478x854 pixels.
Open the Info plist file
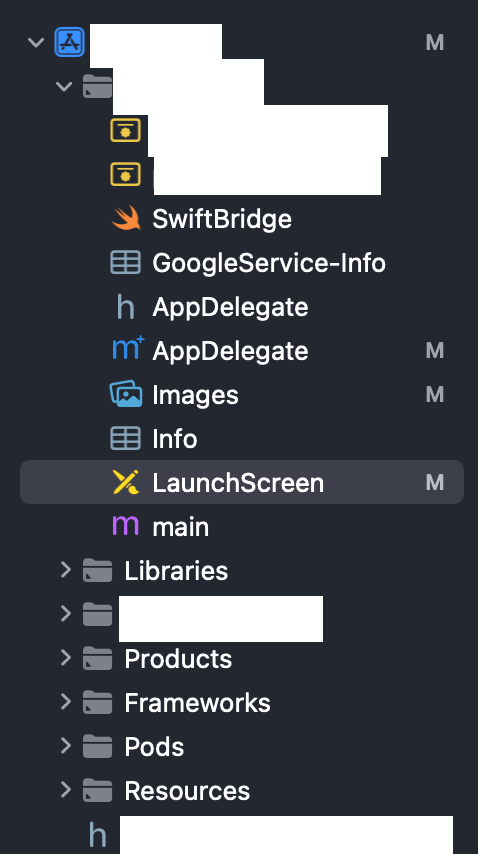(175, 439)
